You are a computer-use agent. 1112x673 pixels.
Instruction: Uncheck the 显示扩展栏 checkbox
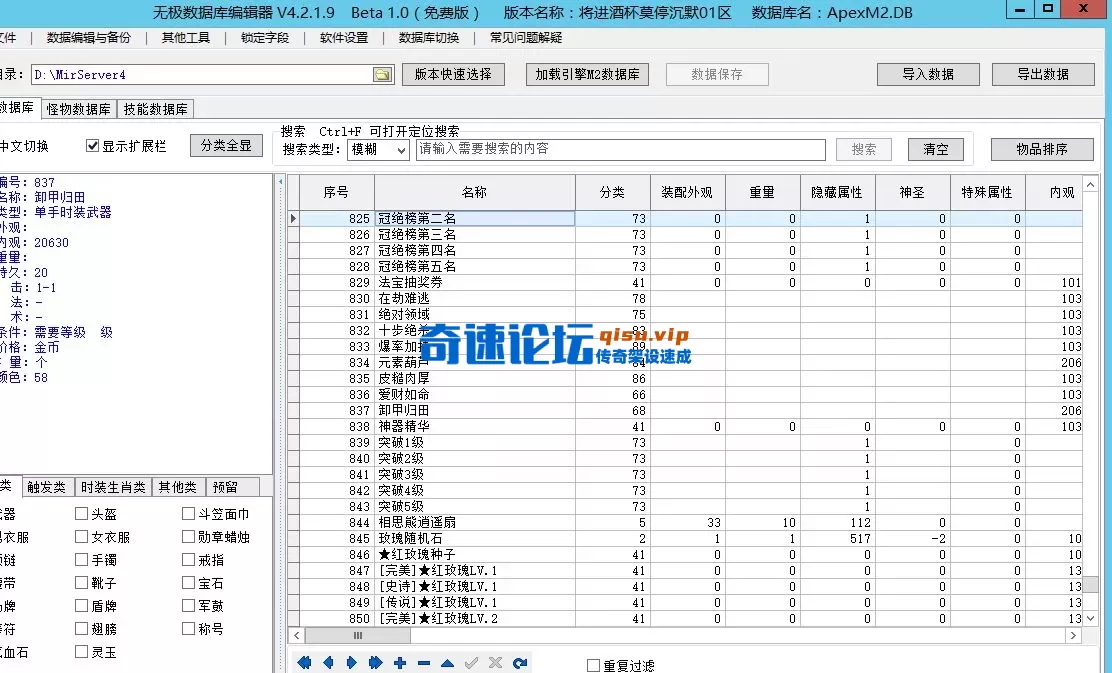pyautogui.click(x=94, y=145)
